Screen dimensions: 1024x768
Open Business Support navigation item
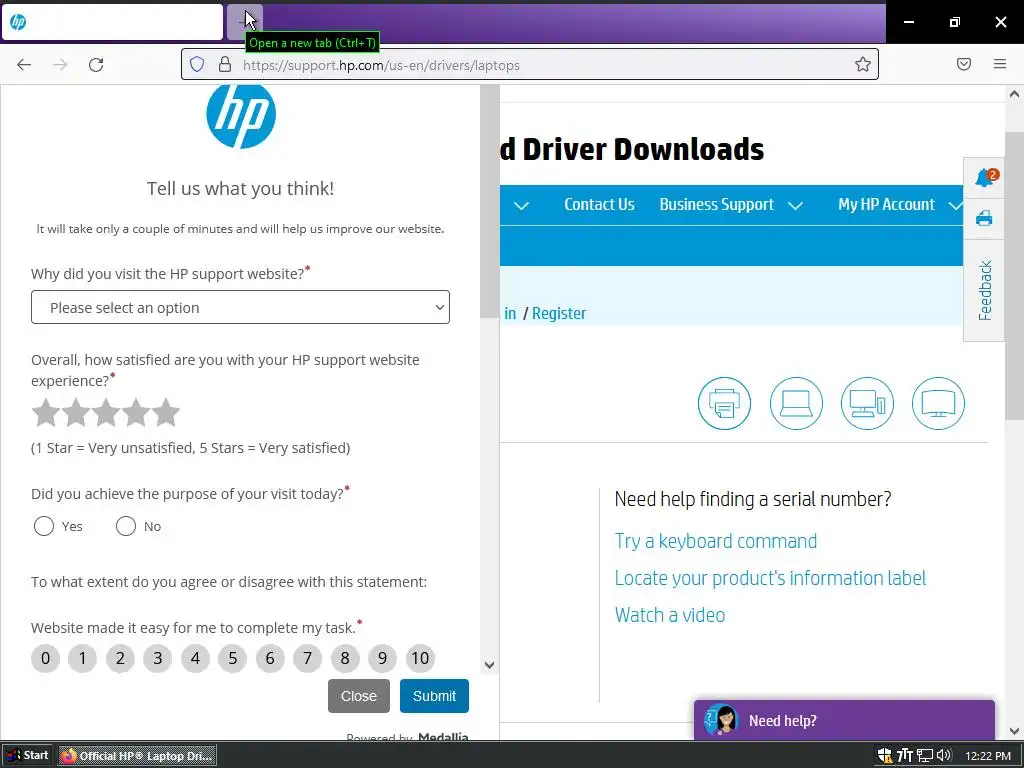click(x=716, y=204)
